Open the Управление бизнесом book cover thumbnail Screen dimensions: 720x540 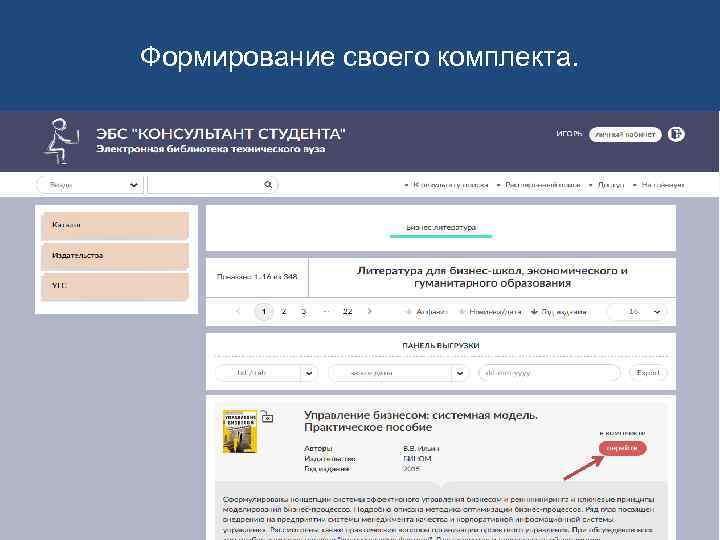click(x=240, y=432)
